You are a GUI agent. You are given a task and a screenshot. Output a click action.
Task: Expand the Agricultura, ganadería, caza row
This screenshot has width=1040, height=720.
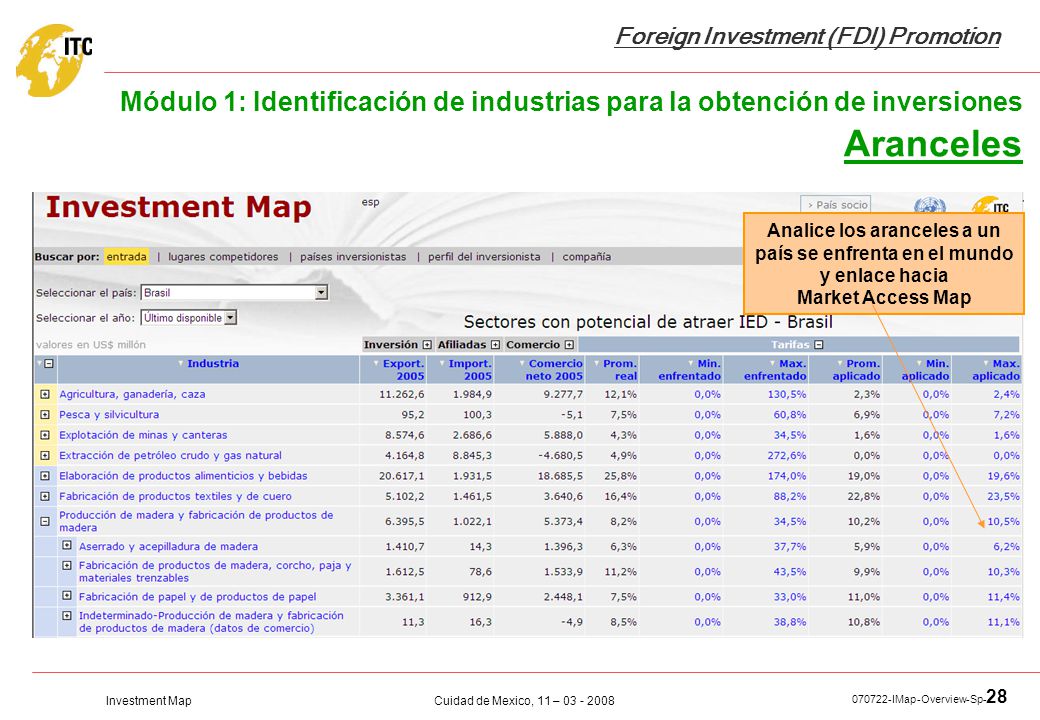(44, 394)
